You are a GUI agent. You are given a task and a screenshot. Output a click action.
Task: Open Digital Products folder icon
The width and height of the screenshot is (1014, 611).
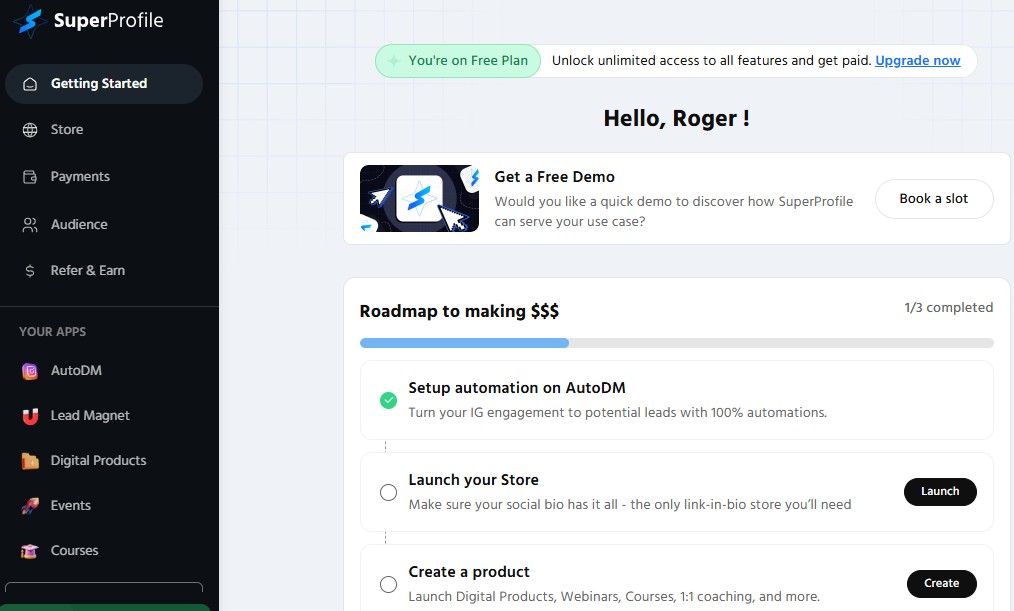pyautogui.click(x=30, y=461)
